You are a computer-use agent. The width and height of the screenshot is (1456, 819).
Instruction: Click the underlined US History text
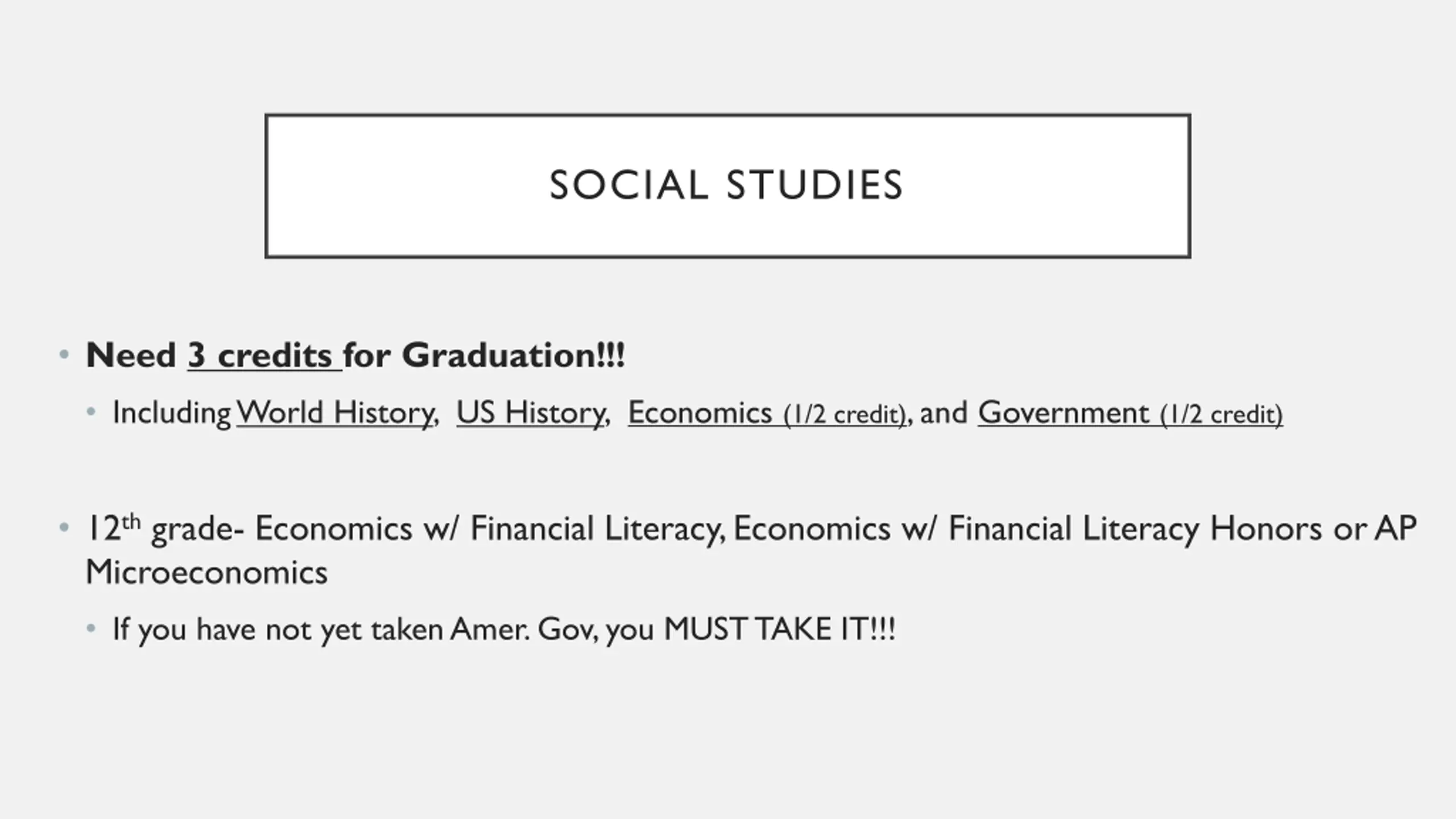[531, 413]
